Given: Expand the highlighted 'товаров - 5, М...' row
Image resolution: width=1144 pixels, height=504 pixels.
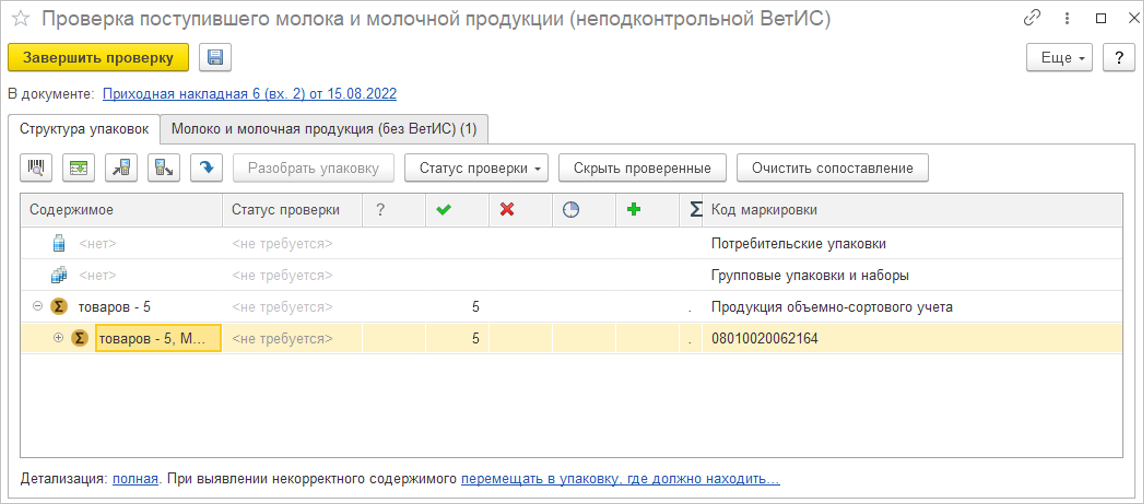Looking at the screenshot, I should [x=57, y=339].
